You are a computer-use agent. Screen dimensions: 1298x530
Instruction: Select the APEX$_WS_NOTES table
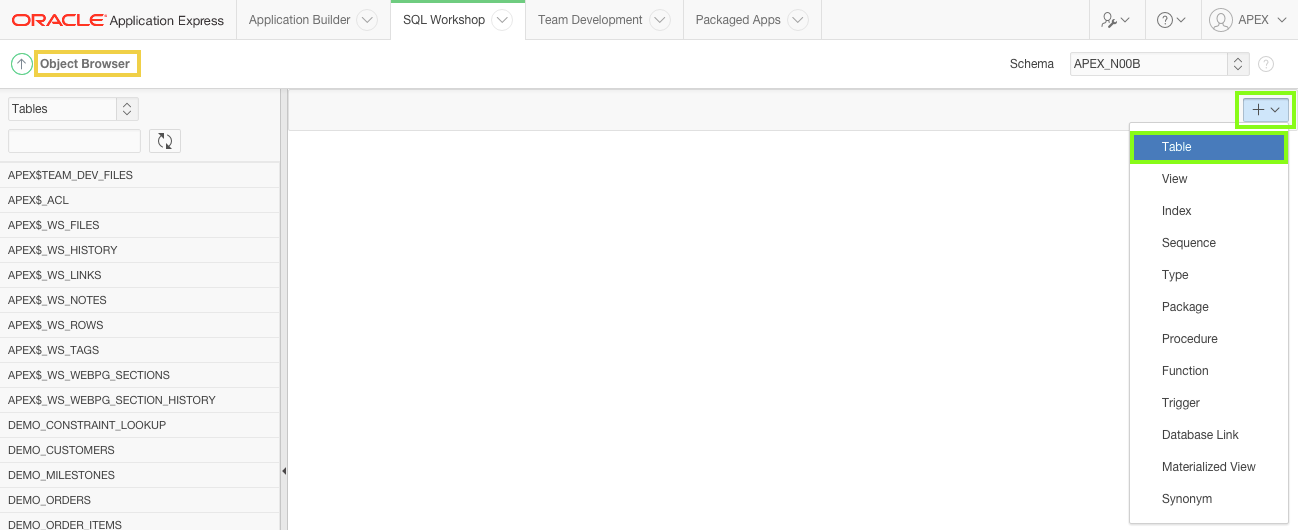[x=140, y=300]
